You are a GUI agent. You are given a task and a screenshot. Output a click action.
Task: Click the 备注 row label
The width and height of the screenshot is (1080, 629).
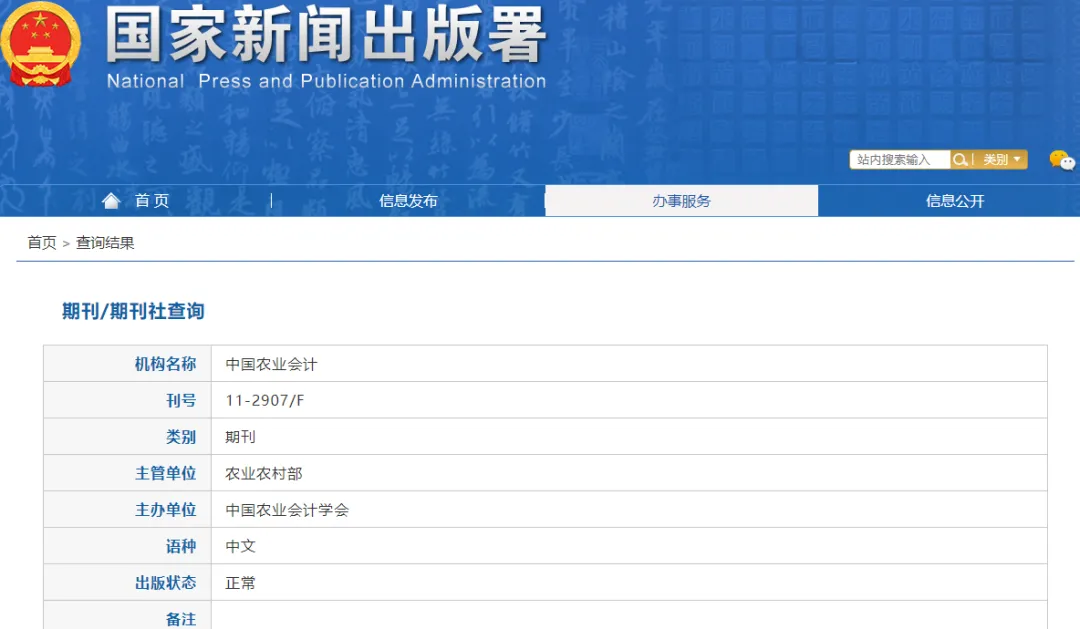pyautogui.click(x=181, y=619)
